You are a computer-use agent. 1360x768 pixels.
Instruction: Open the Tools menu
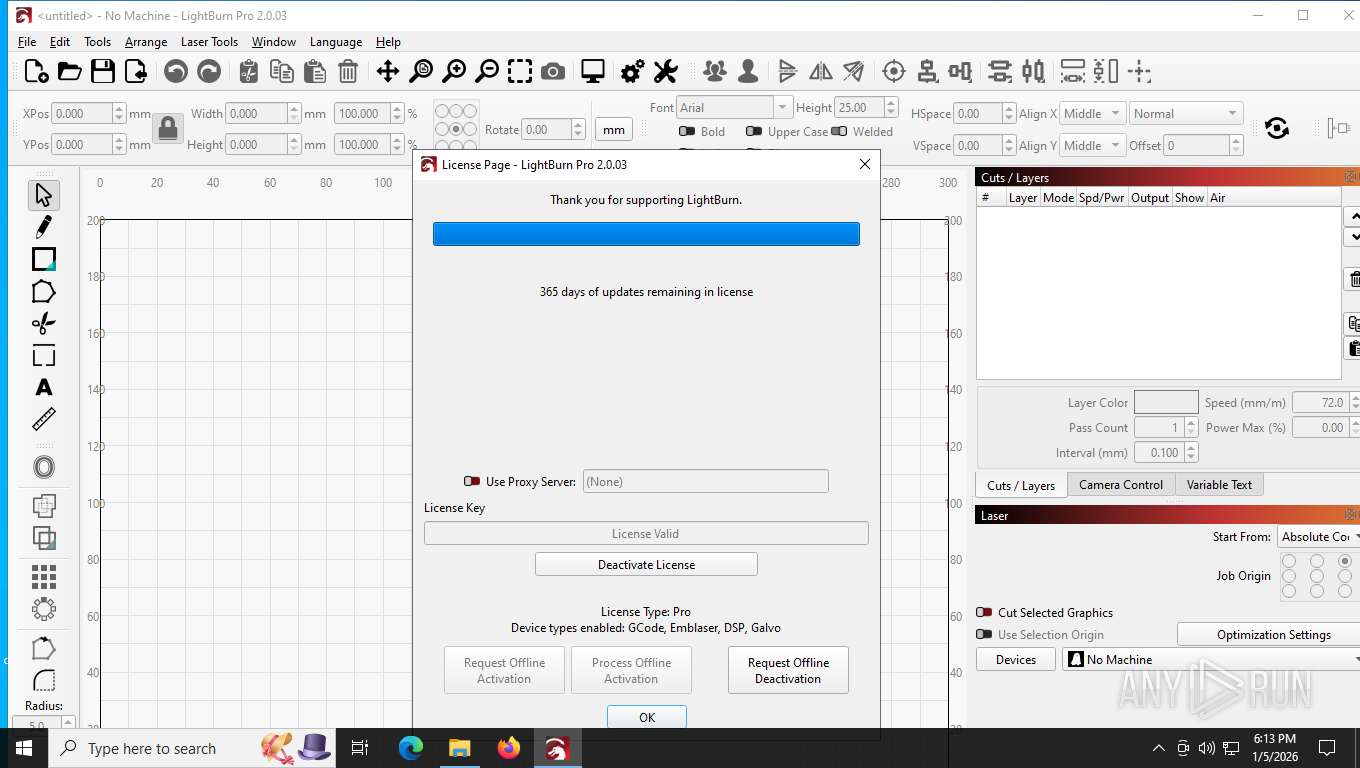tap(98, 42)
